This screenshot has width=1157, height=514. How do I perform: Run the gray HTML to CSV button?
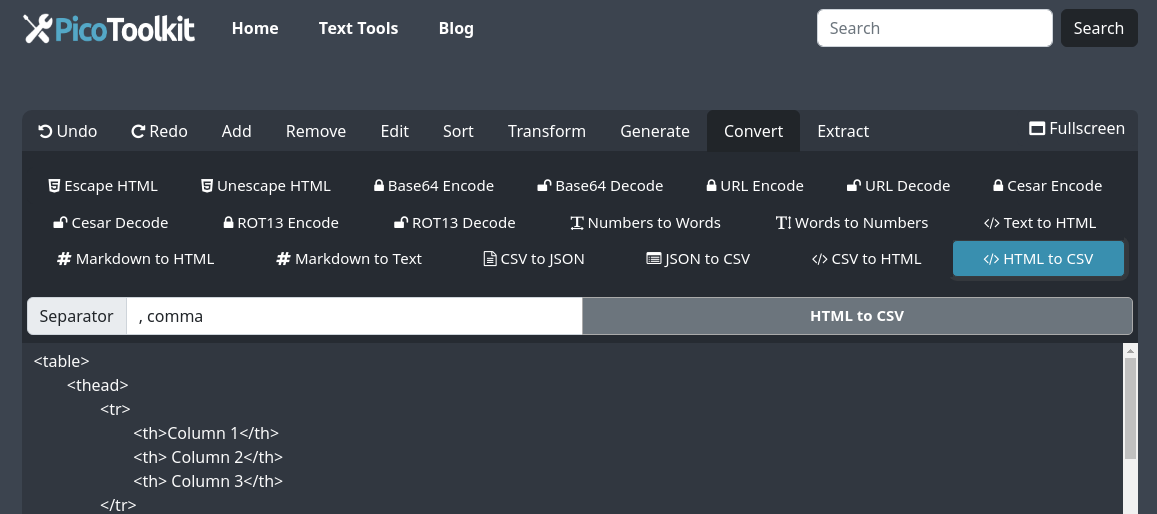tap(856, 316)
